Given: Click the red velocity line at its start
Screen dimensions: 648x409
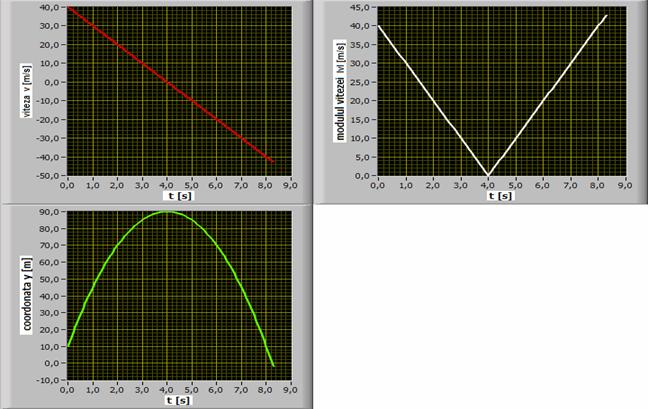Looking at the screenshot, I should (70, 9).
